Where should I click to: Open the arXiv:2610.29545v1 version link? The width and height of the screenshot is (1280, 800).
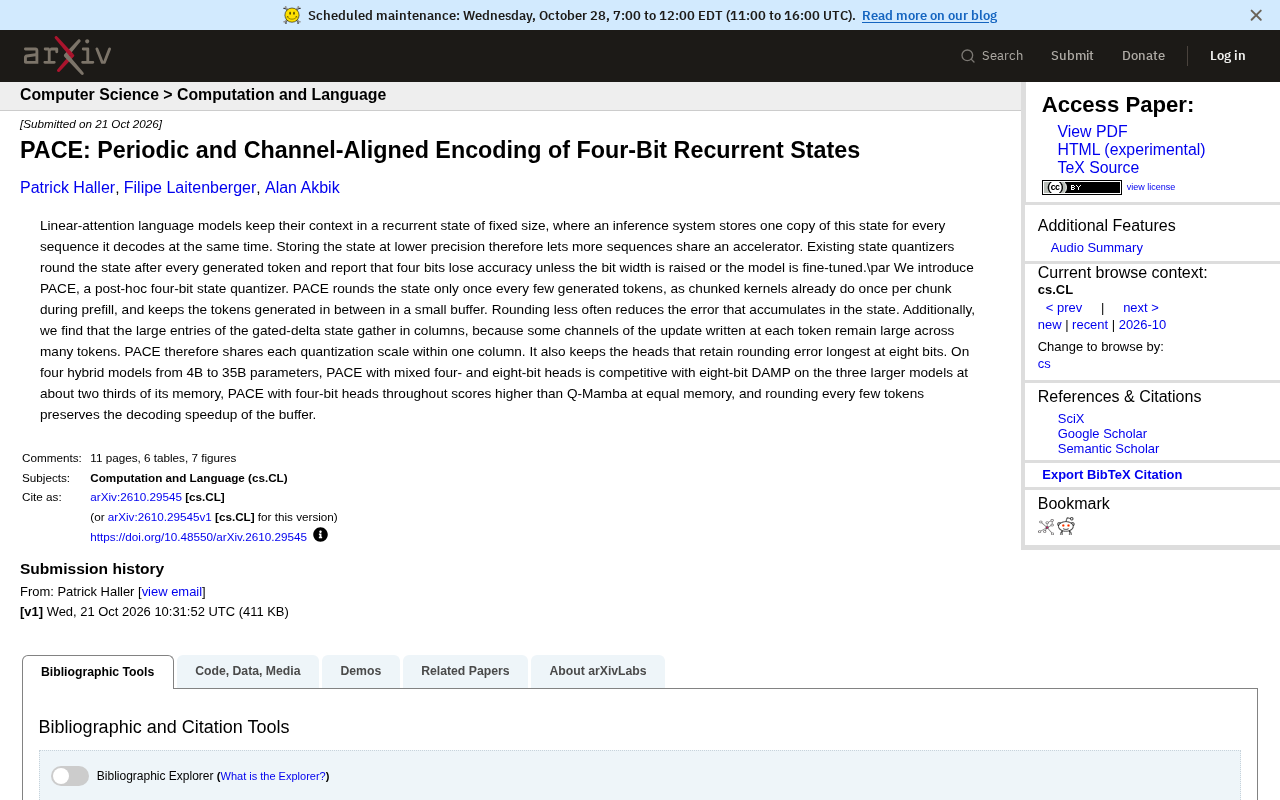tap(160, 517)
